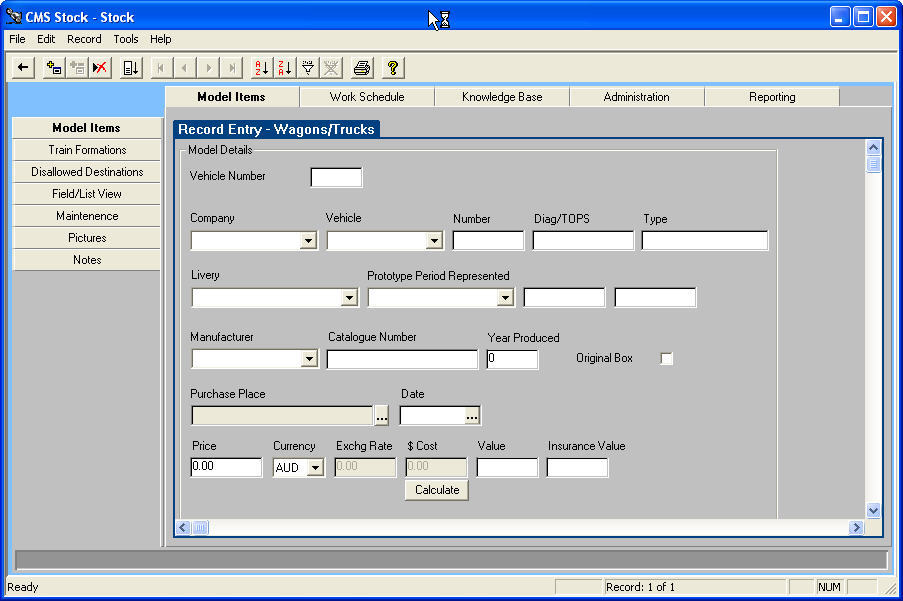This screenshot has height=601, width=903.
Task: Switch to Reporting tab
Action: click(772, 97)
